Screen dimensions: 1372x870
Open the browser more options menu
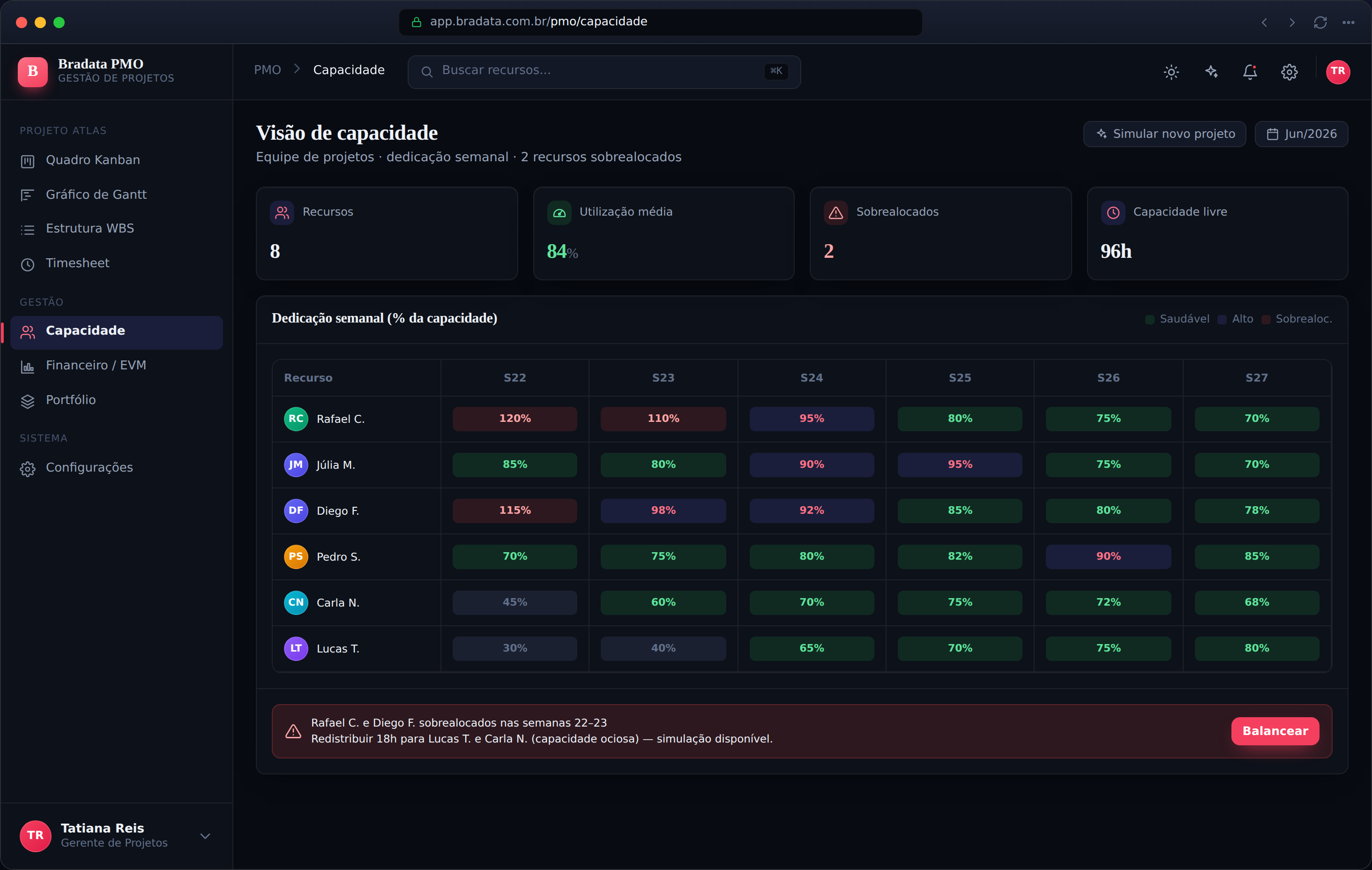pos(1348,23)
